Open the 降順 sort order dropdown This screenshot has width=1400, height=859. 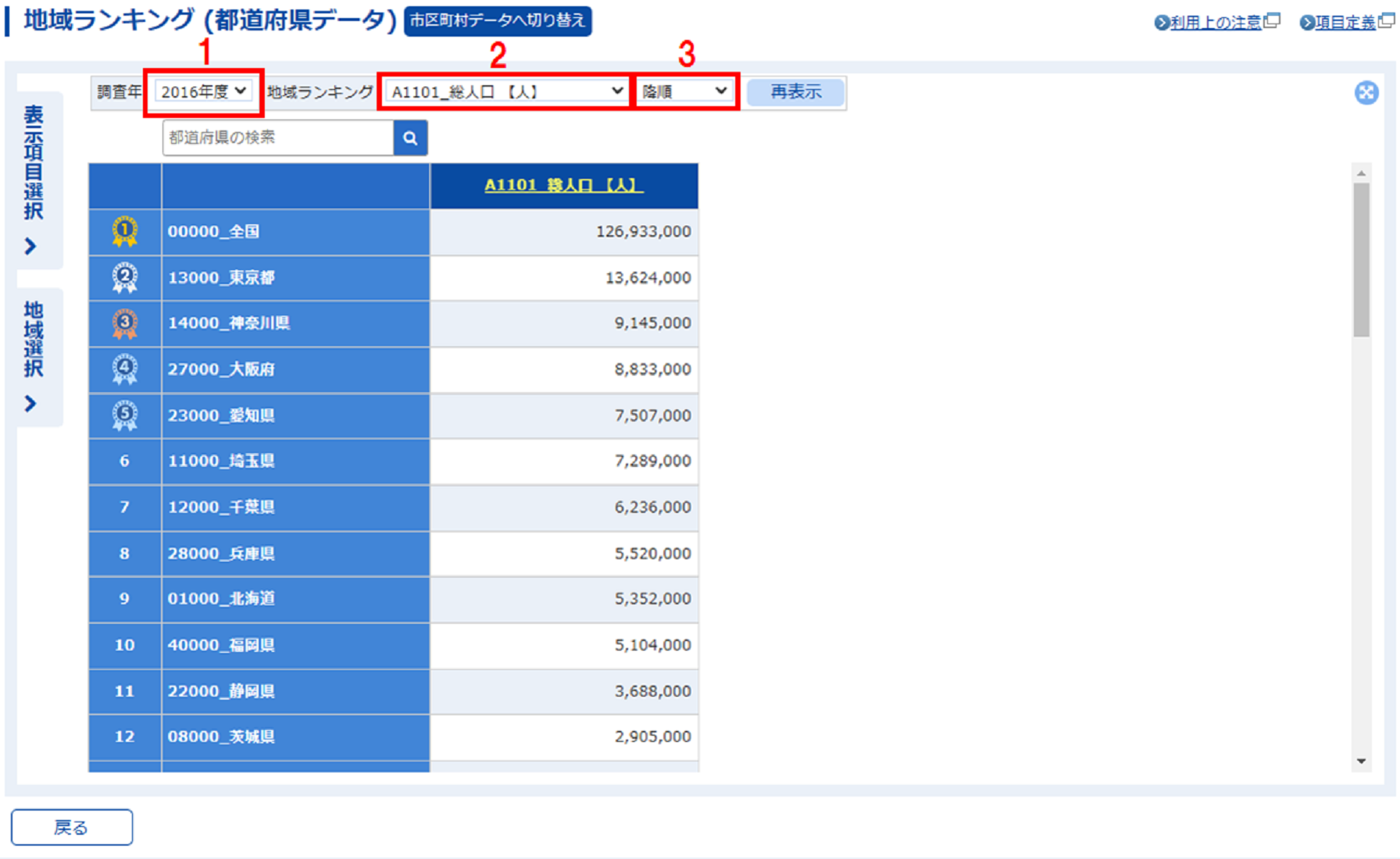684,92
